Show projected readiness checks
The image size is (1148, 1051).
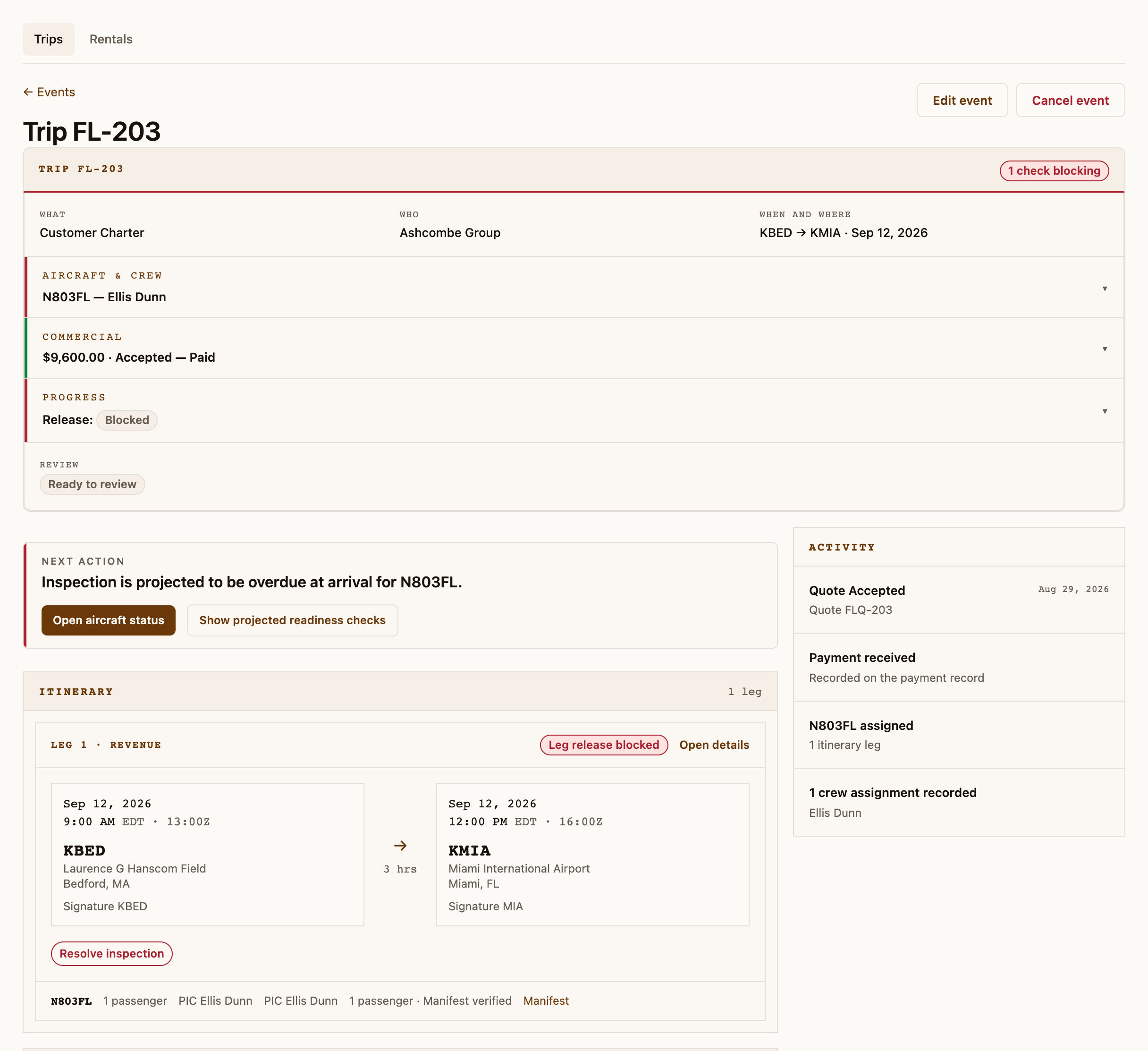292,620
